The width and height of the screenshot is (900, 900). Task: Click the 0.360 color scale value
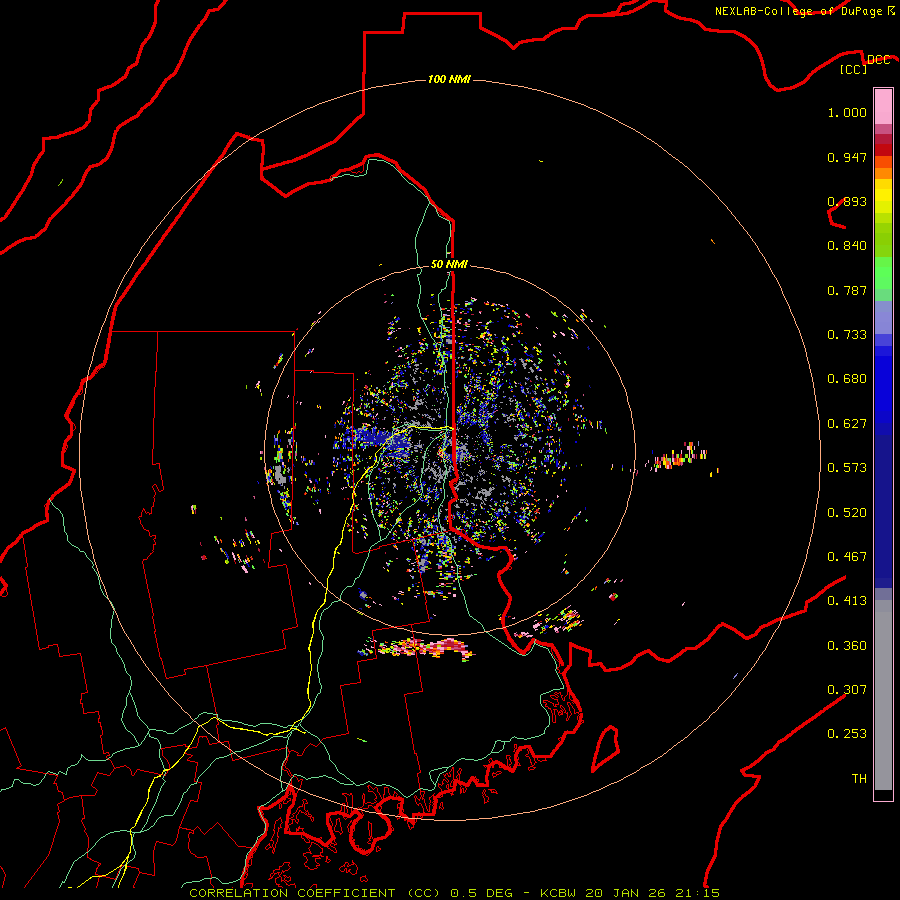click(x=847, y=646)
